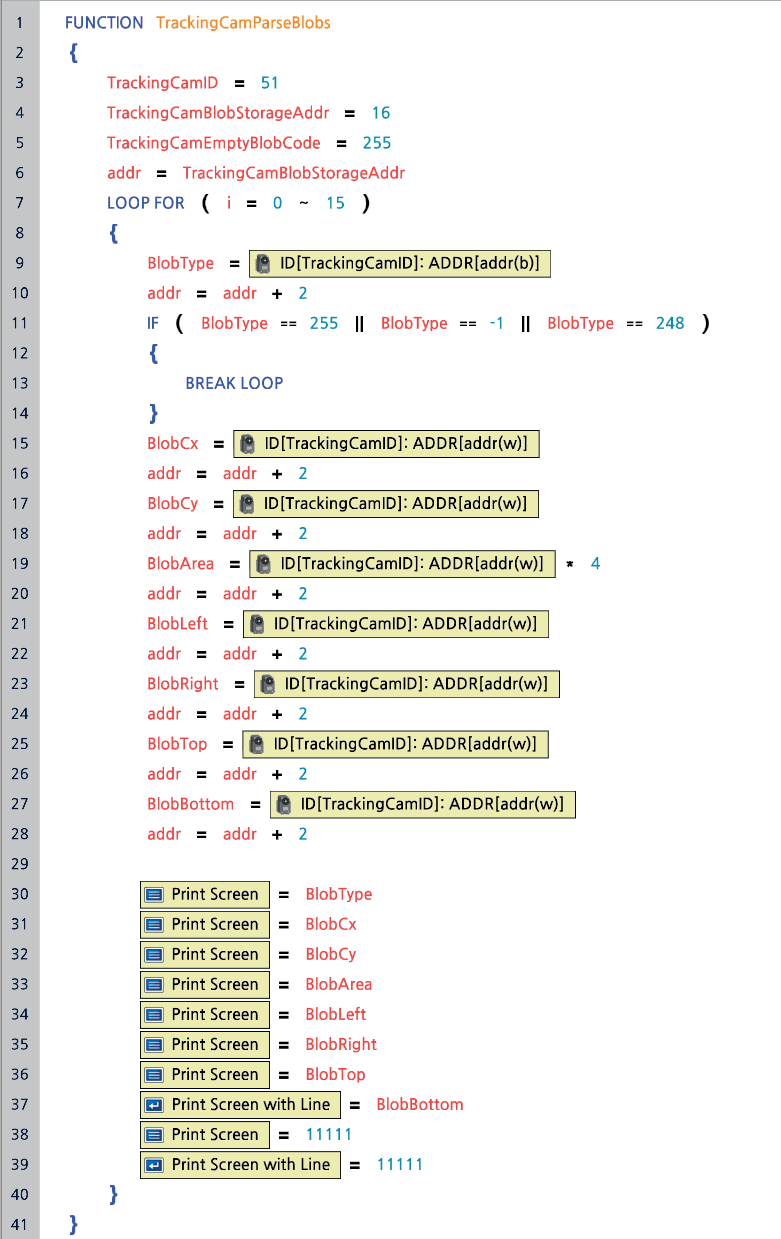Select the BlobRight camera address block
Viewport: 781px width, 1239px height.
407,684
